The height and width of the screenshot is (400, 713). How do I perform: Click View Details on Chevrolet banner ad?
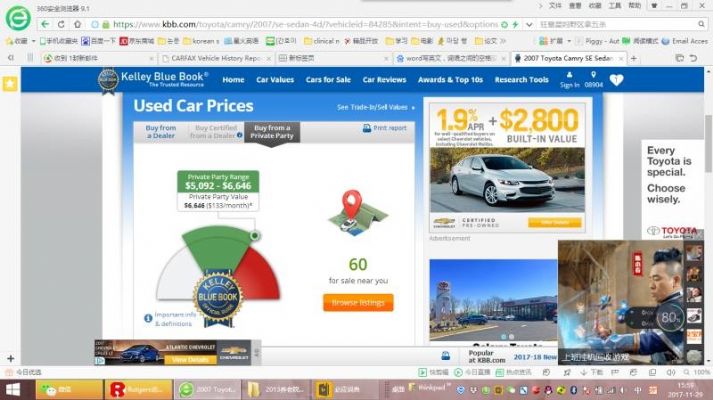(190, 359)
